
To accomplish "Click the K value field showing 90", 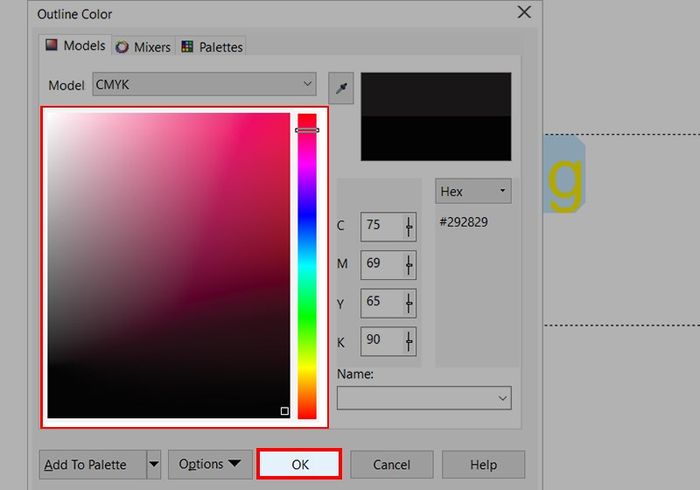I will 382,342.
